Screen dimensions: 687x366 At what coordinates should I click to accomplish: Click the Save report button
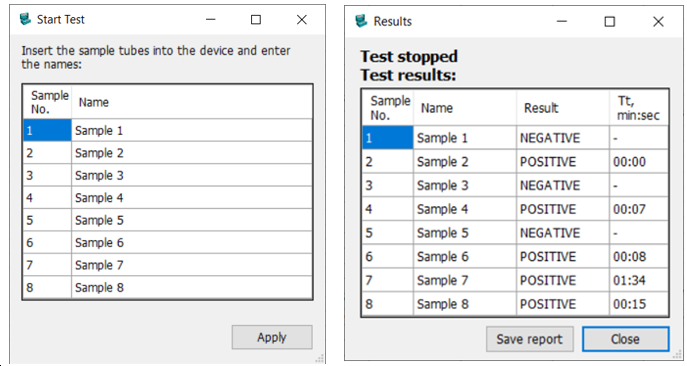tap(530, 339)
